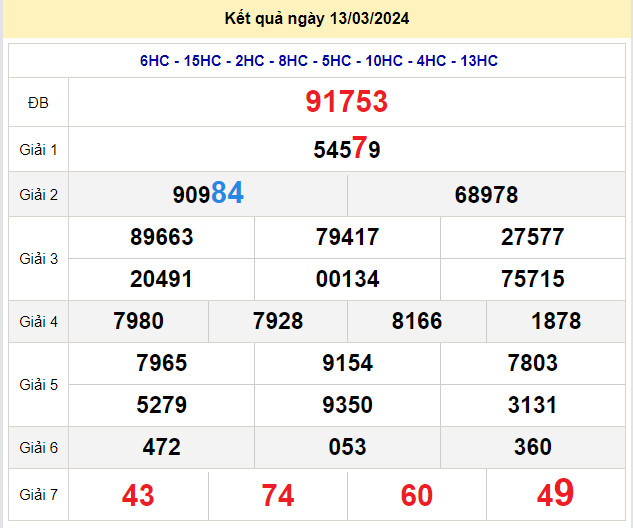Click seventh prize number 49
633x528 pixels.
point(555,492)
